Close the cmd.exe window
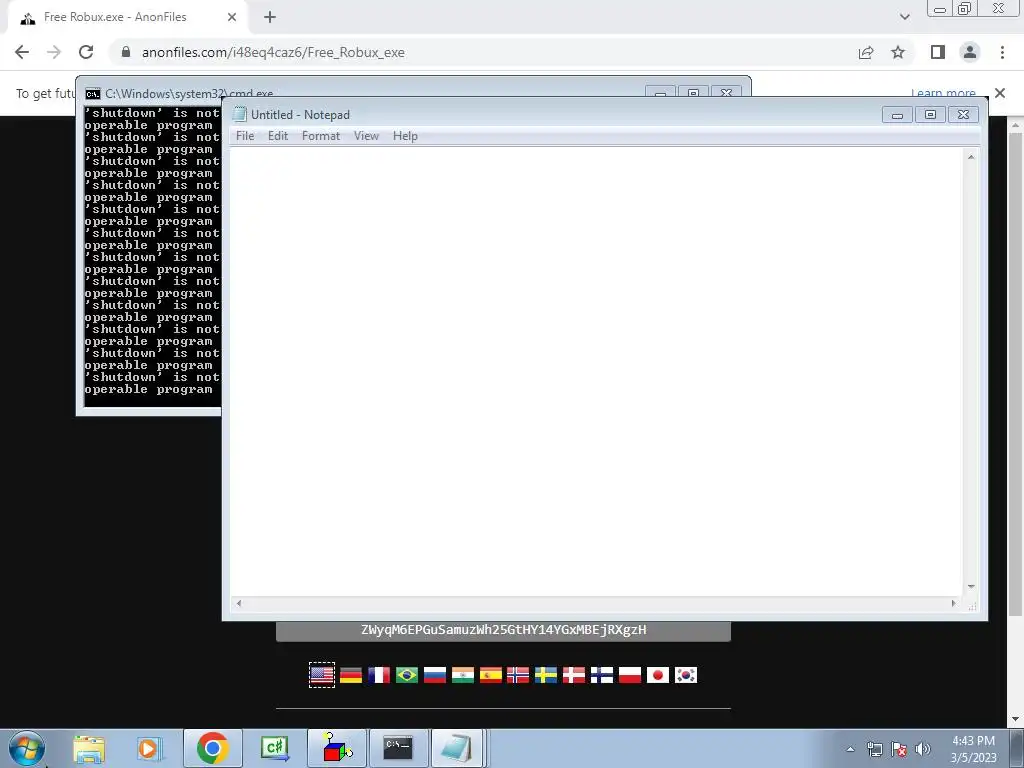 coord(726,92)
